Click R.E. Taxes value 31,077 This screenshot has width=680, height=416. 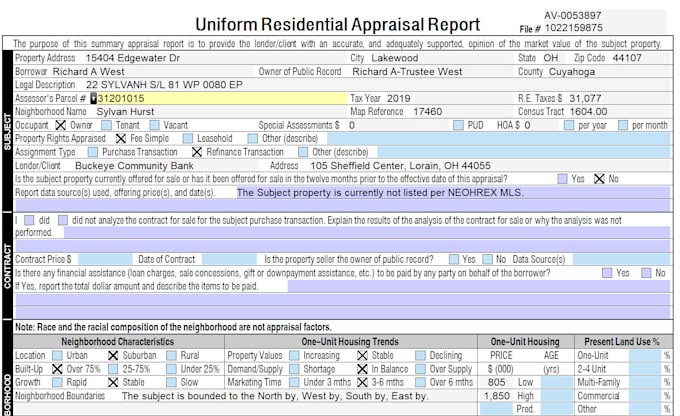pyautogui.click(x=585, y=98)
